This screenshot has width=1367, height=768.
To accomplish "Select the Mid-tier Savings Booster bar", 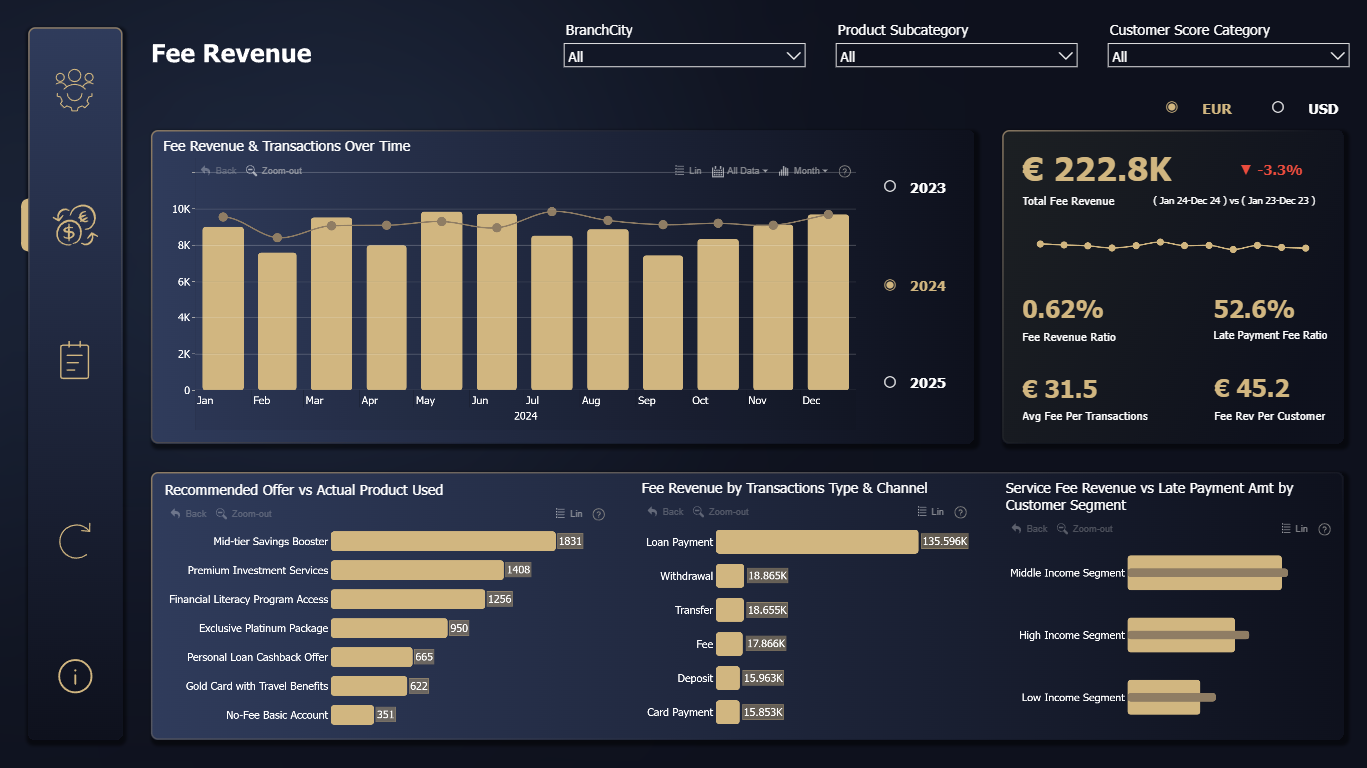I will tap(443, 541).
